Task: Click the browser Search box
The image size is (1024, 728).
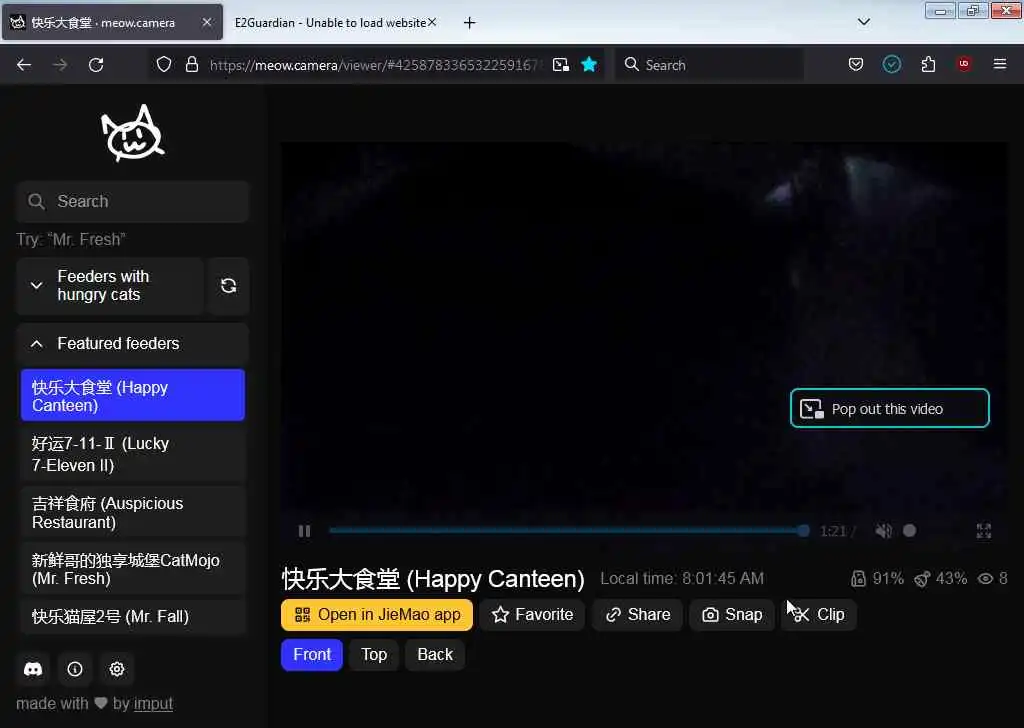Action: (x=709, y=65)
